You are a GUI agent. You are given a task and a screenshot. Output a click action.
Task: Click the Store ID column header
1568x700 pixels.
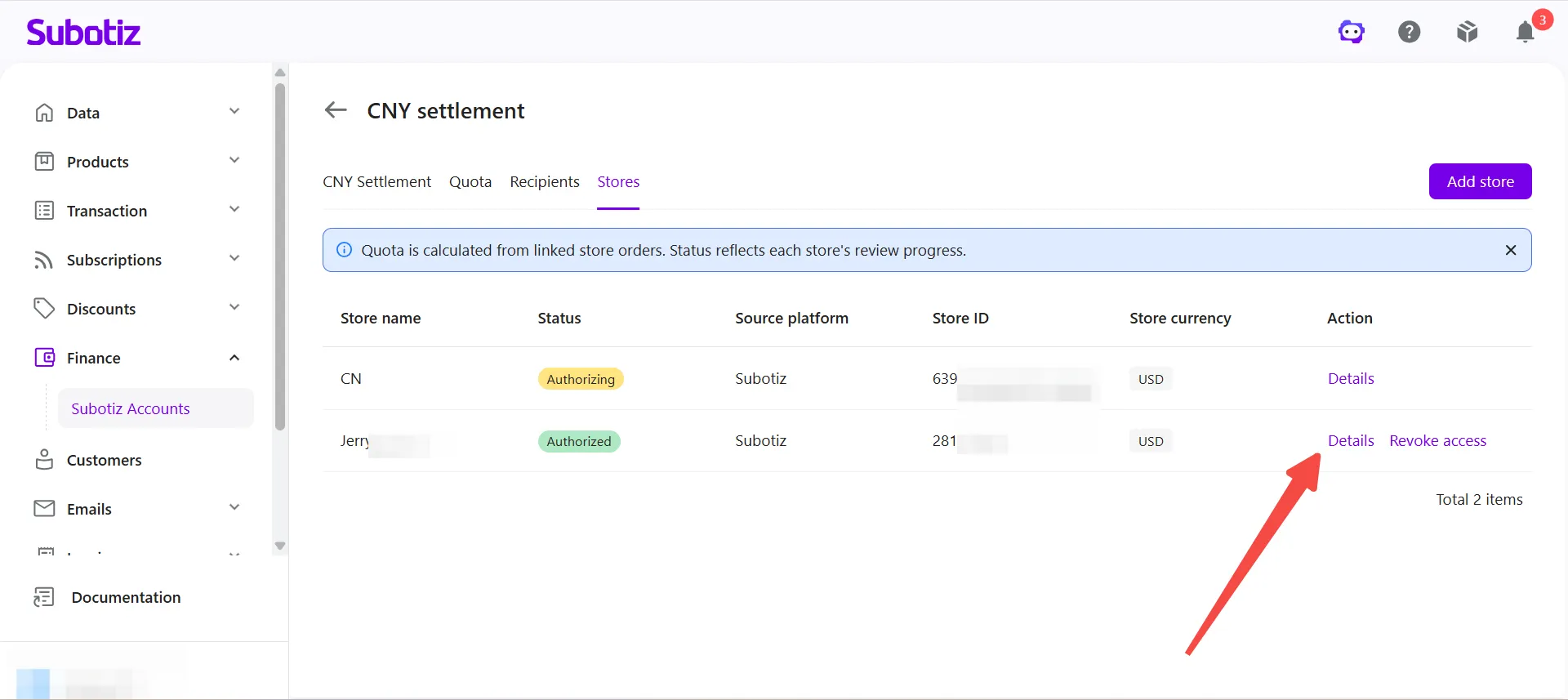tap(960, 318)
